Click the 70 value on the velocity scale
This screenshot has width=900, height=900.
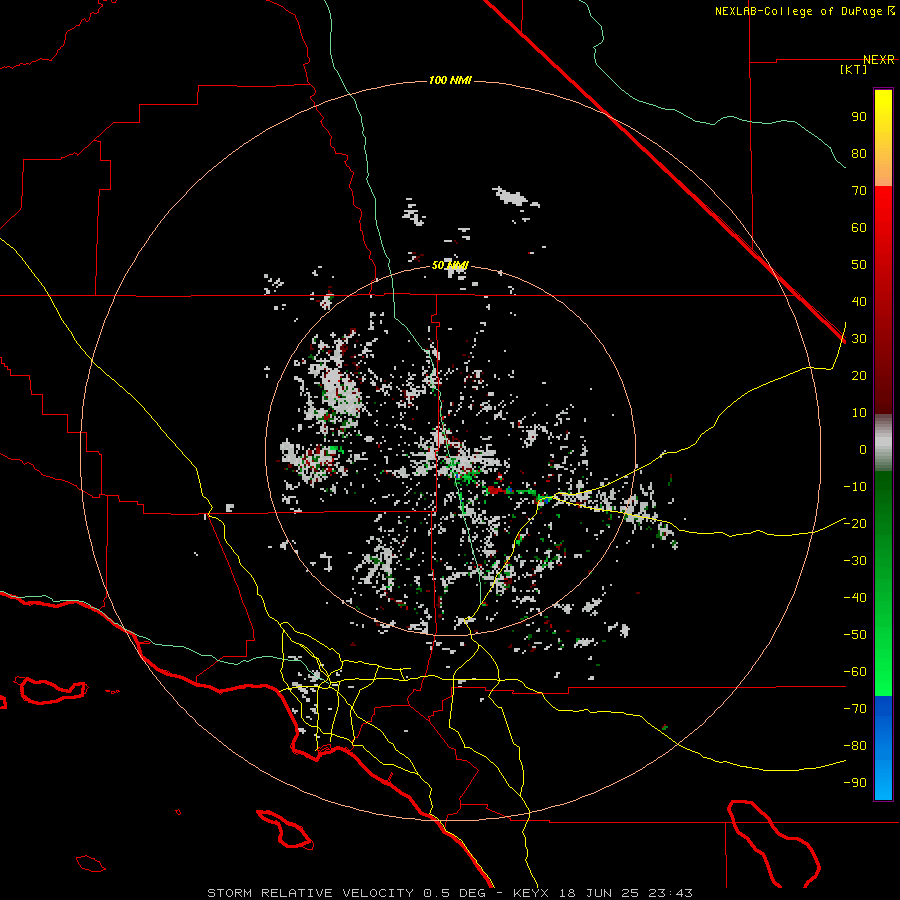coord(859,191)
